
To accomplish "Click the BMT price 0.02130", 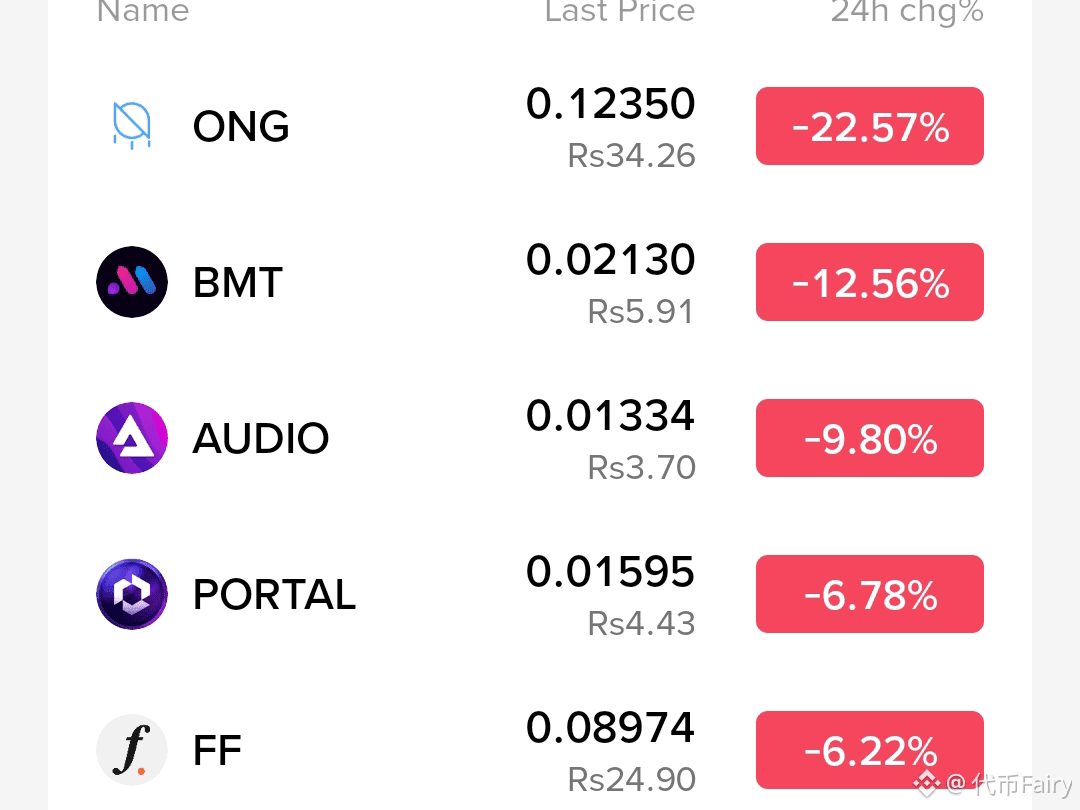I will coord(610,260).
